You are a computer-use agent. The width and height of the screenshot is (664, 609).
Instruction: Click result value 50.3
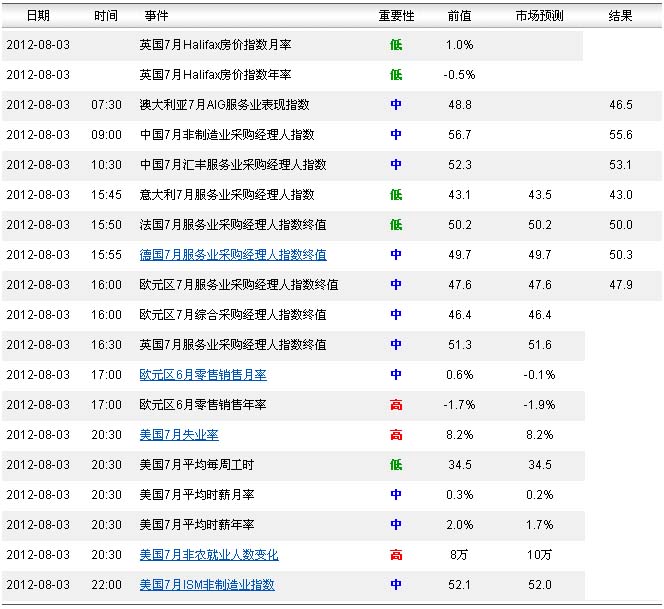pyautogui.click(x=621, y=255)
